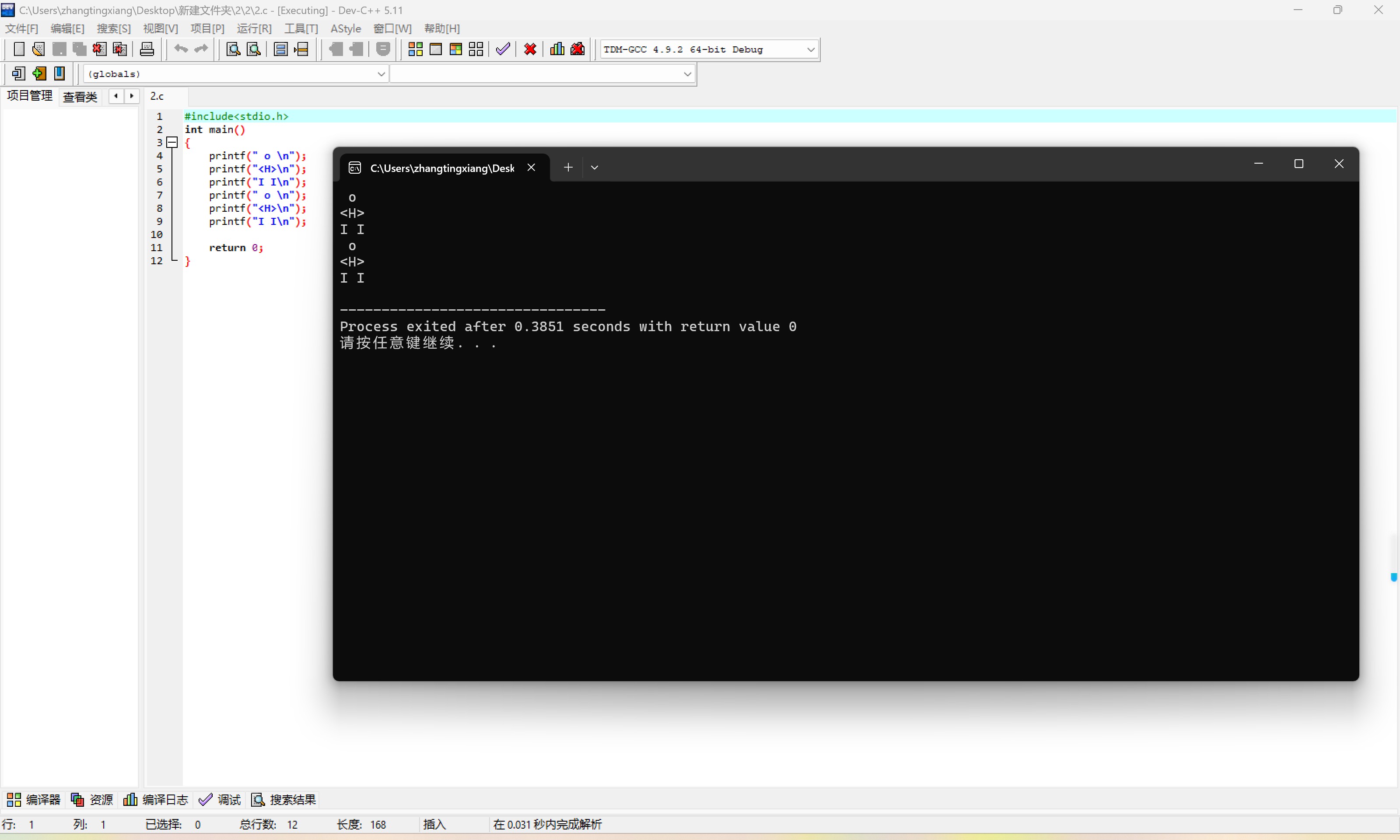This screenshot has height=840, width=1400.
Task: Open the TDM-GCC compiler selection dropdown
Action: (810, 50)
